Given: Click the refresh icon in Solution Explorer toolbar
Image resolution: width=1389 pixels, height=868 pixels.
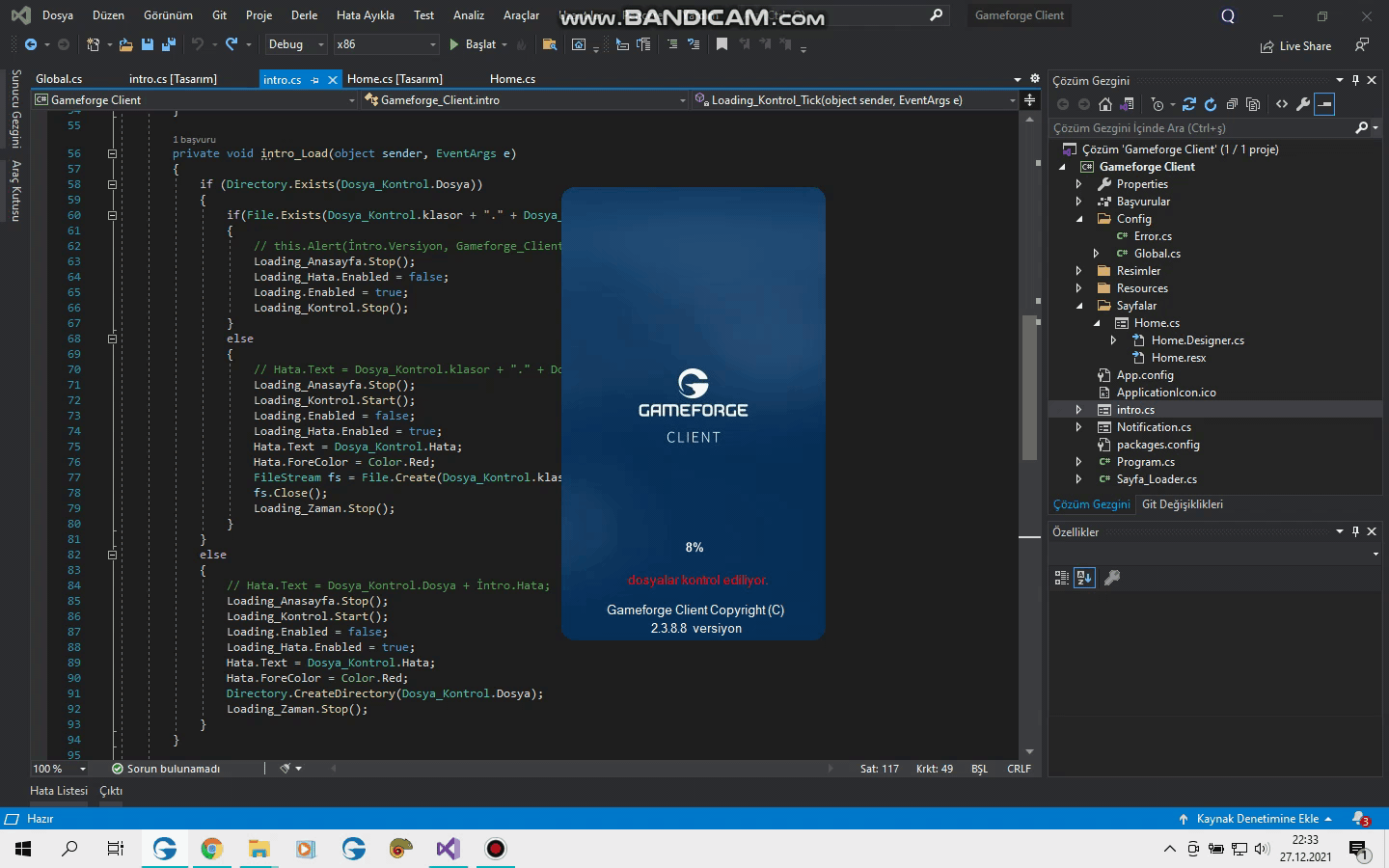Looking at the screenshot, I should point(1211,104).
